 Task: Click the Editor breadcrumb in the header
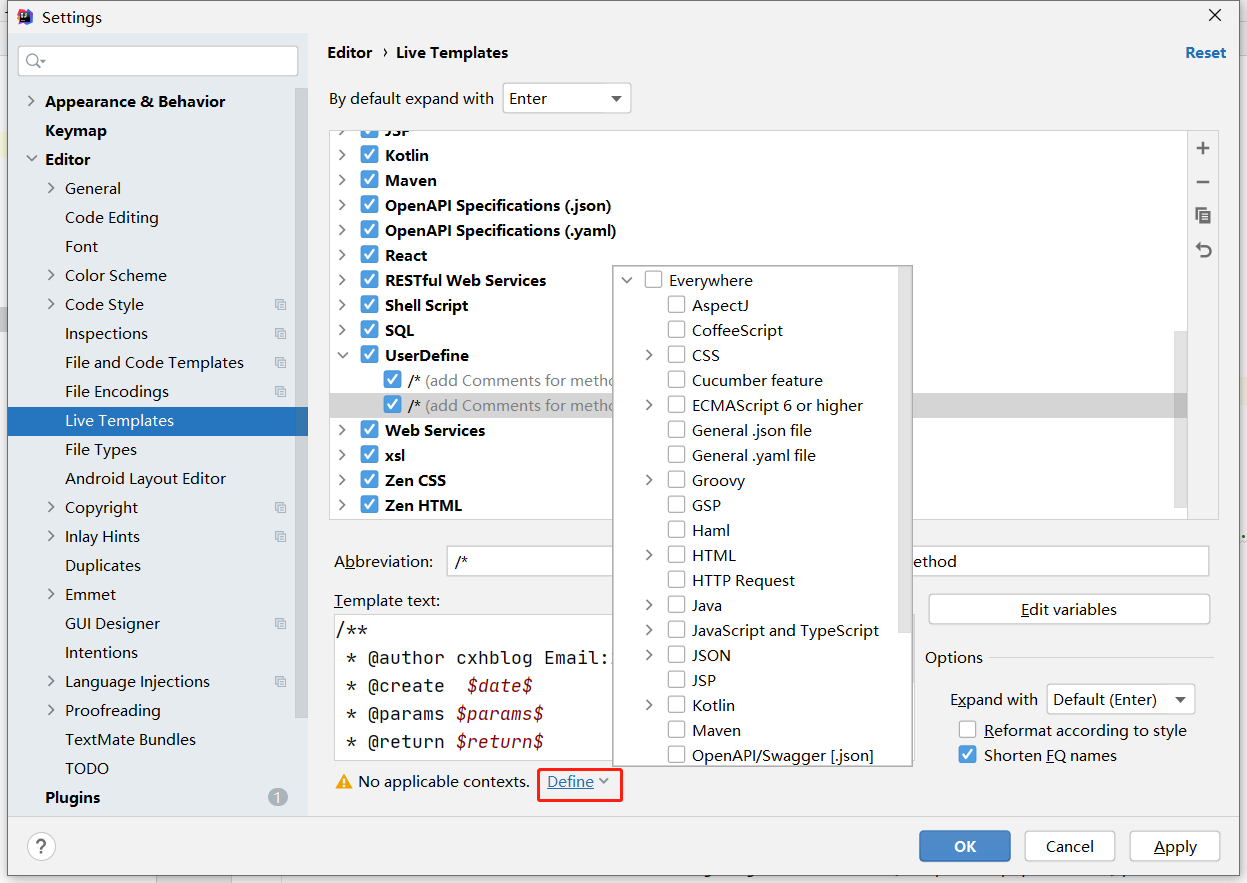point(350,53)
